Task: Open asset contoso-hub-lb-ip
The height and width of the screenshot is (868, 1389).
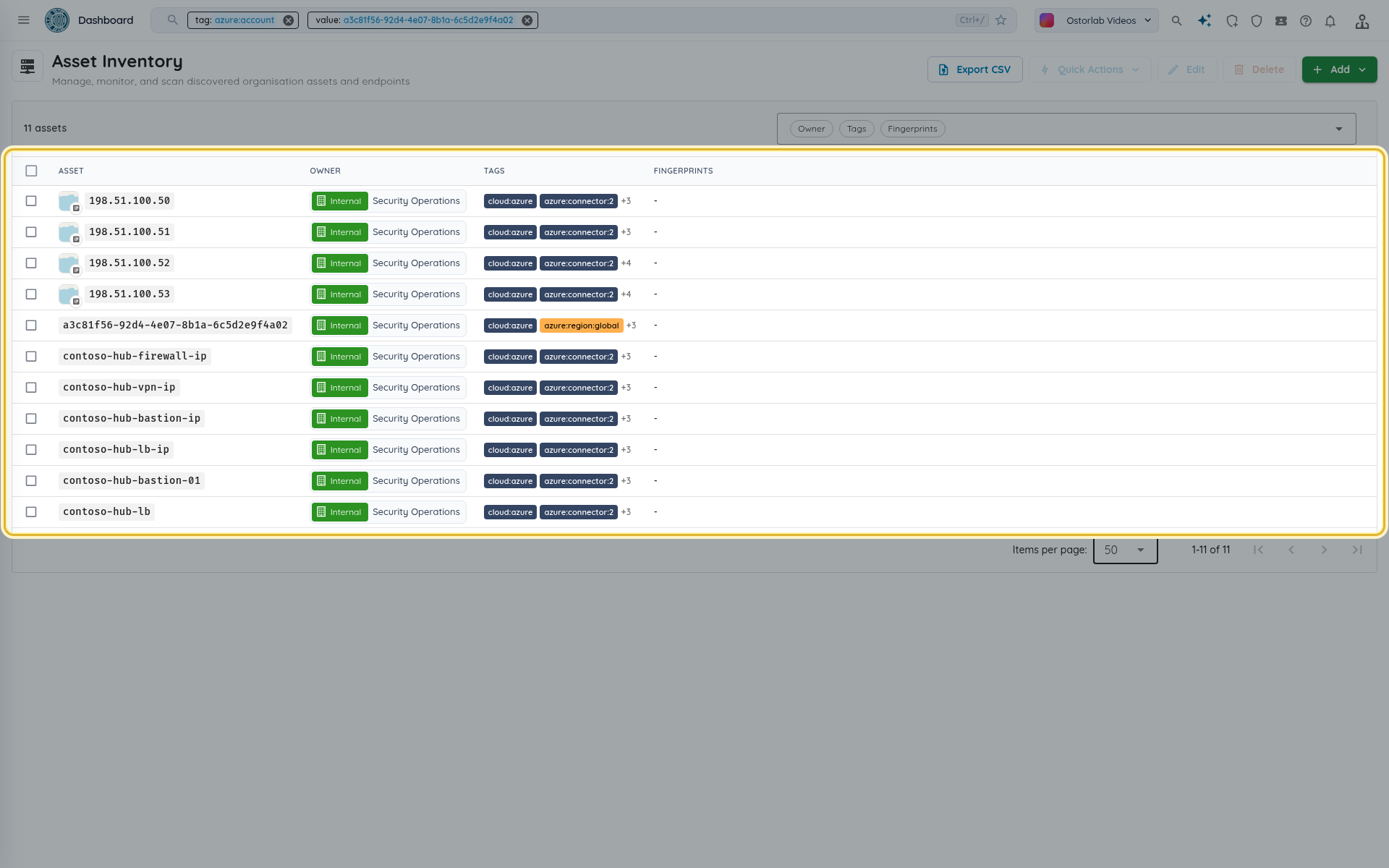Action: pos(116,450)
